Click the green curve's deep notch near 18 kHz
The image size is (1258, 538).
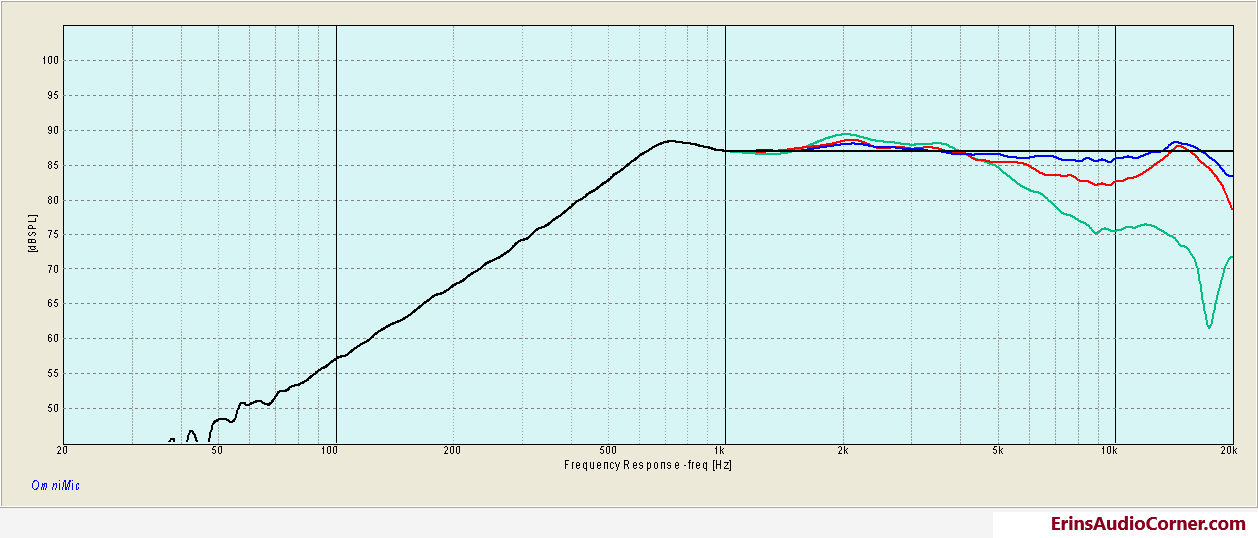(1209, 326)
